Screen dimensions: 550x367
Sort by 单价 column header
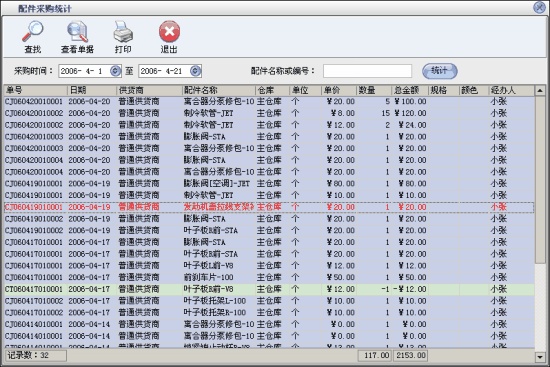[339, 91]
